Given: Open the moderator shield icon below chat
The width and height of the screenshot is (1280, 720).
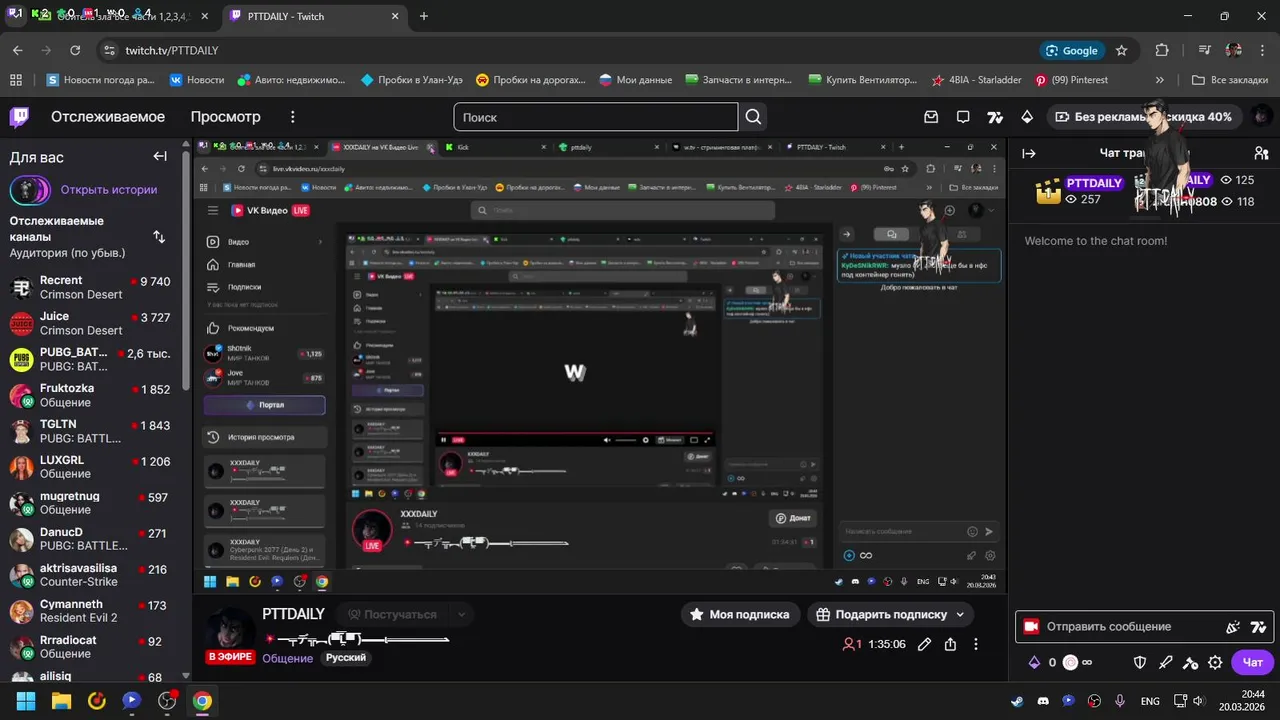Looking at the screenshot, I should tap(1140, 662).
